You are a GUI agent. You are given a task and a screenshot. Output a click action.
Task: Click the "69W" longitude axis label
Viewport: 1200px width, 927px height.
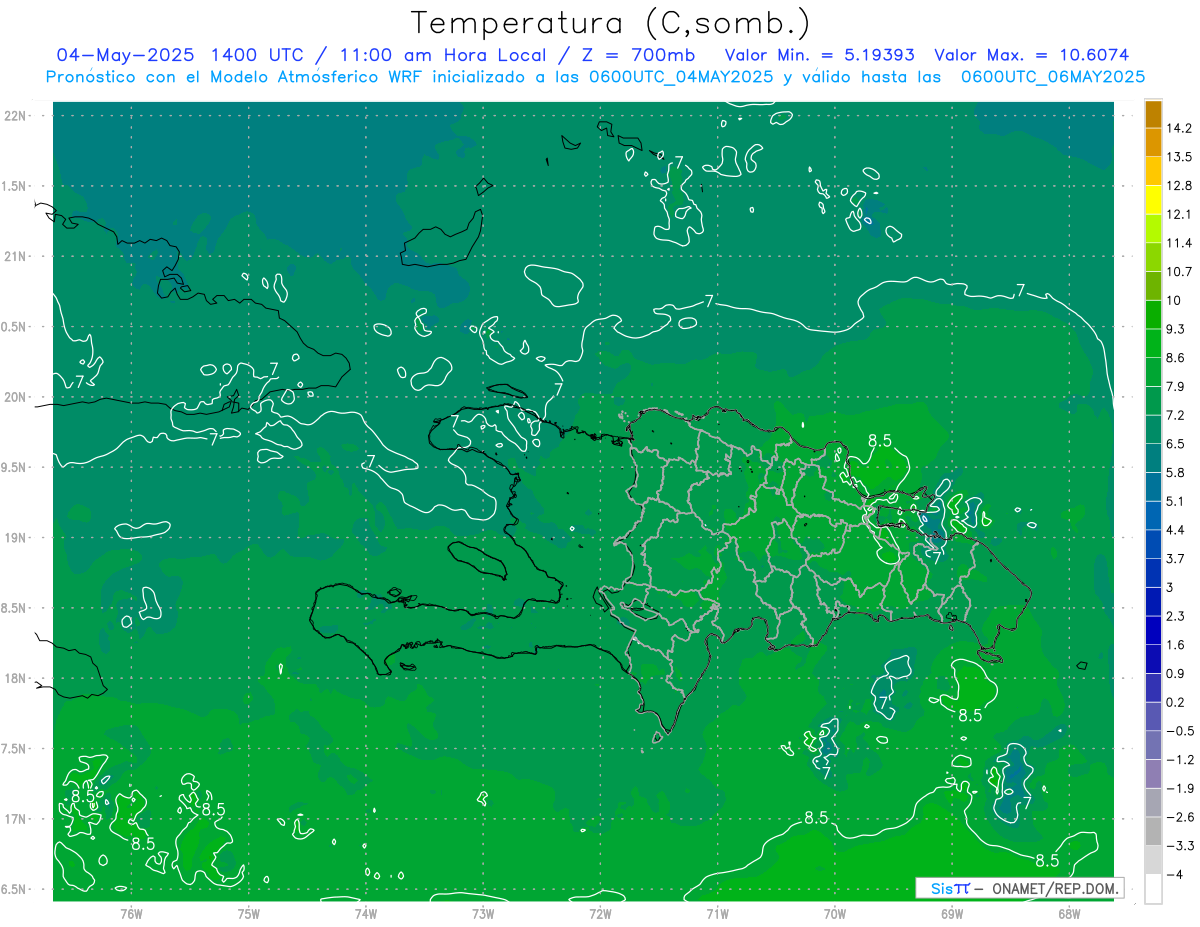(951, 913)
